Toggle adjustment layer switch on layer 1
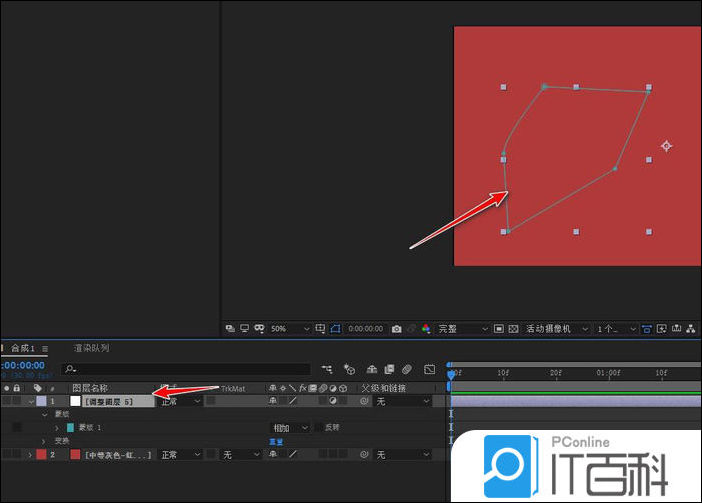 [332, 401]
